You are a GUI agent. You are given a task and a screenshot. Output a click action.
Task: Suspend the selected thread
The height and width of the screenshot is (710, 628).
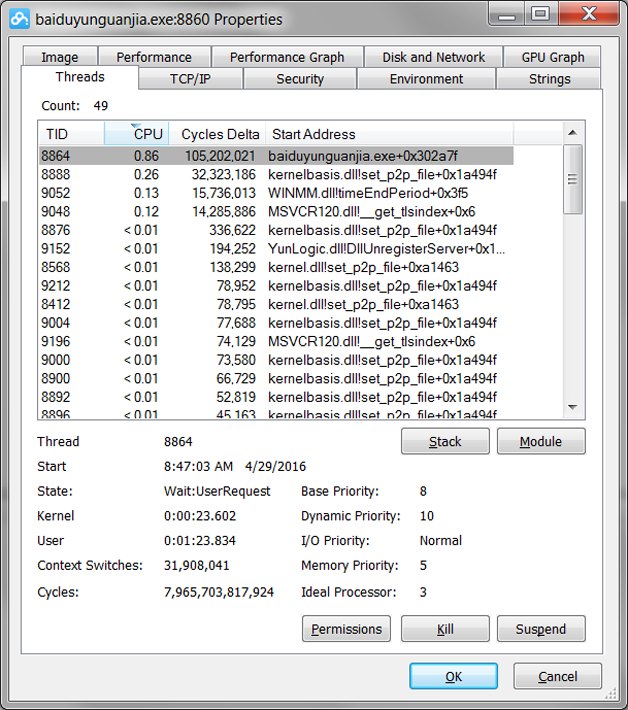[541, 629]
